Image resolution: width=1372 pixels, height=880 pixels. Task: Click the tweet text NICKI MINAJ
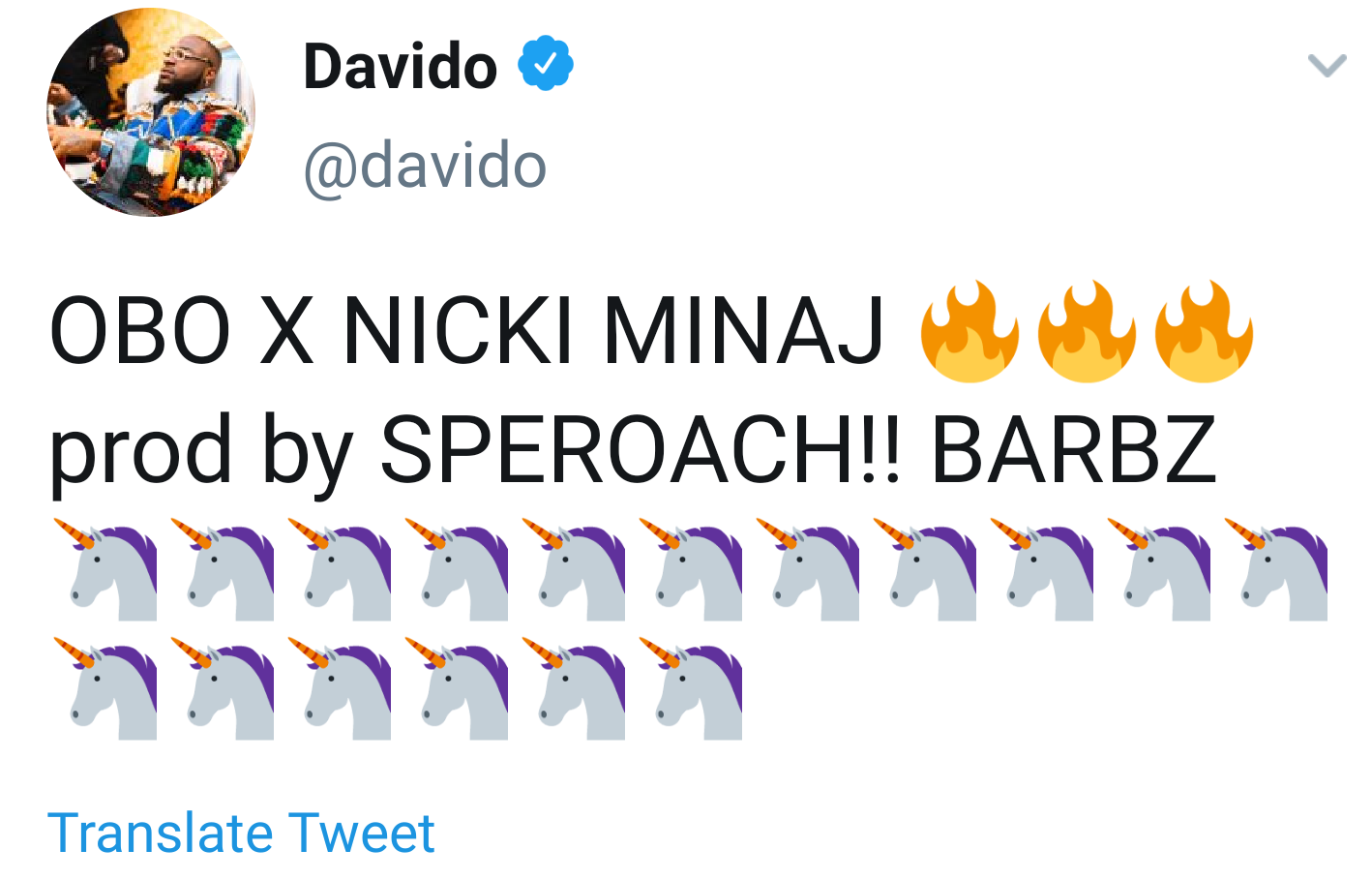(x=613, y=331)
